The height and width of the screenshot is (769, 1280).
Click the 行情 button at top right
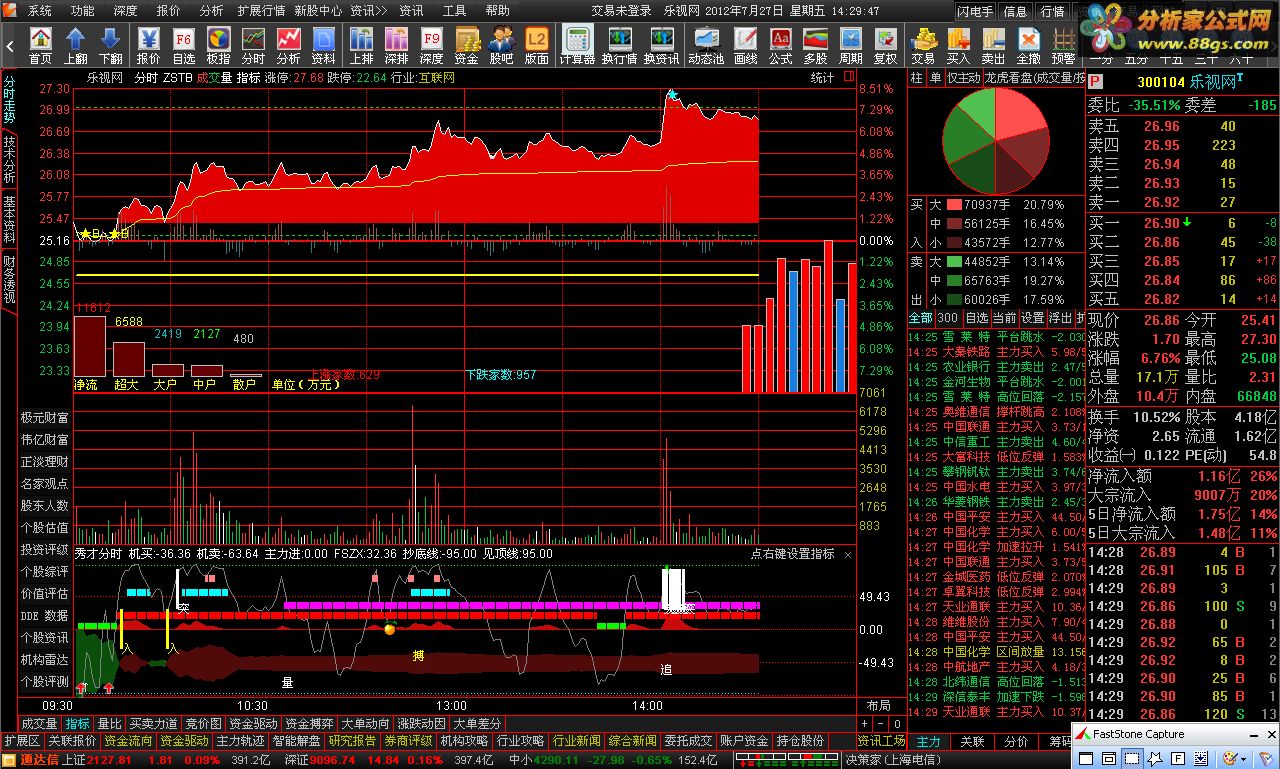coord(1052,12)
